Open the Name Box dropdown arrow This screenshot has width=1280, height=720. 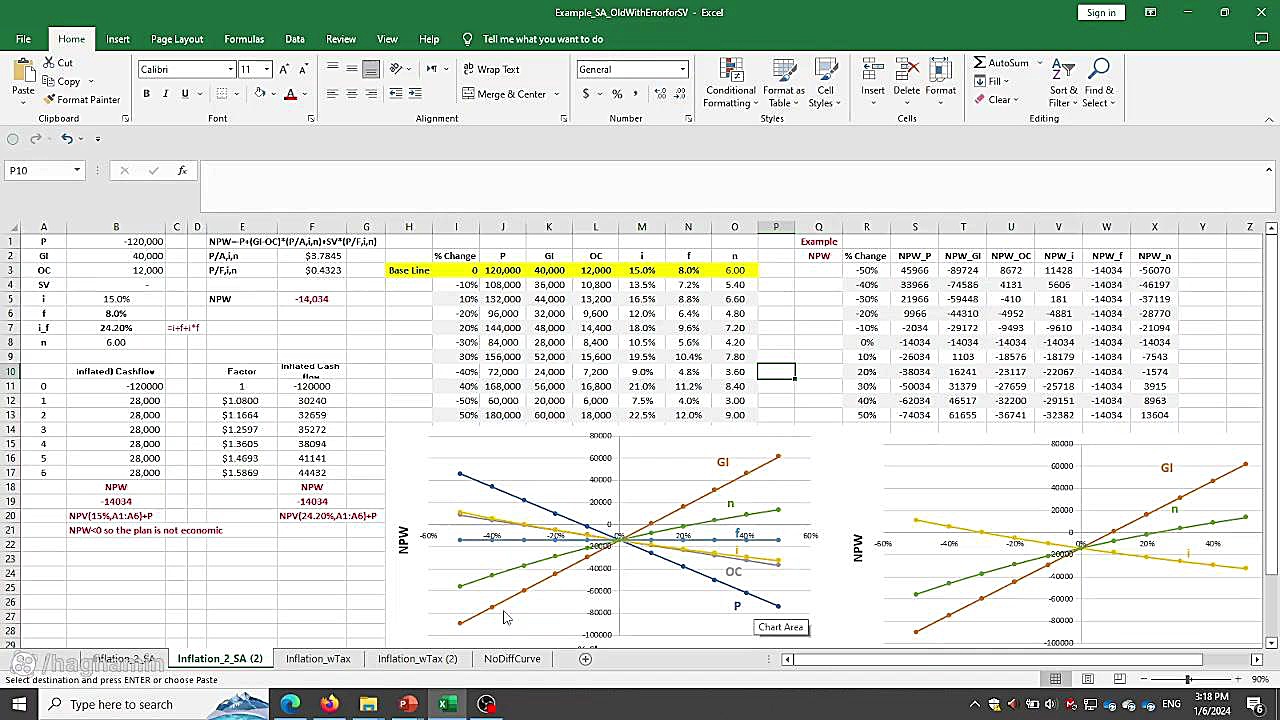[x=77, y=171]
